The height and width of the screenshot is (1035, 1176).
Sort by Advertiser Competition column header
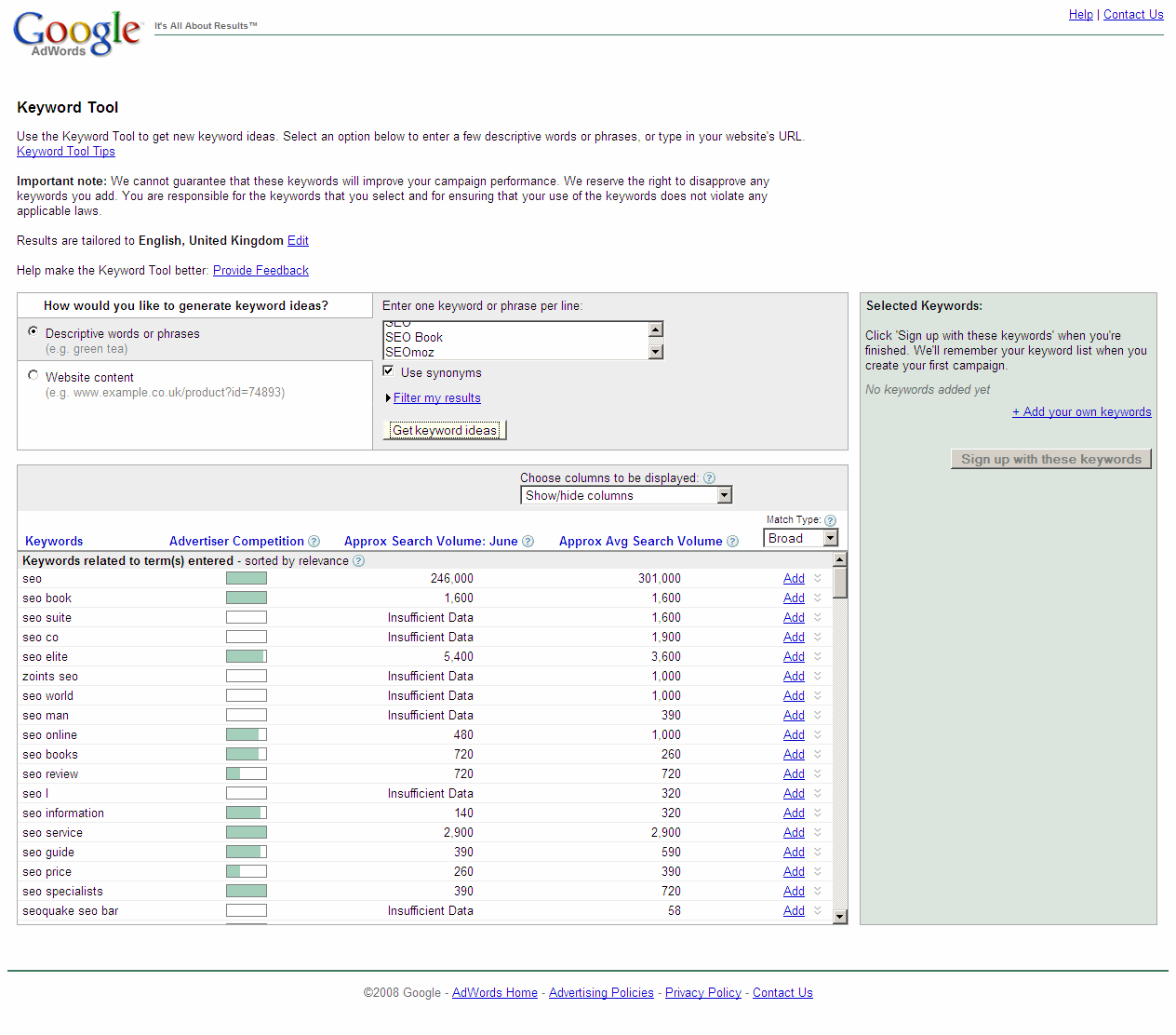click(236, 541)
